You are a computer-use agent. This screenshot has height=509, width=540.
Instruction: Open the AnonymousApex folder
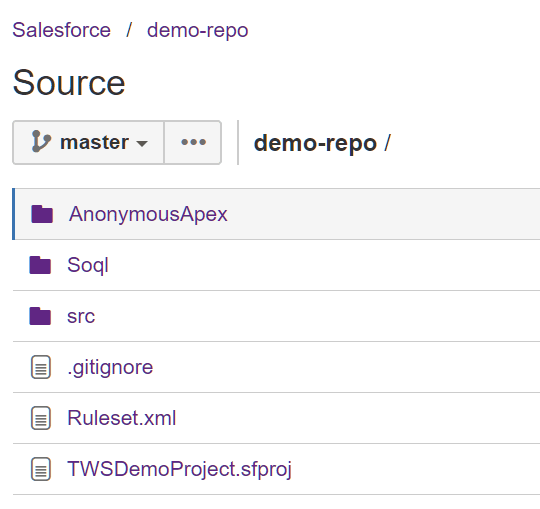pos(148,214)
